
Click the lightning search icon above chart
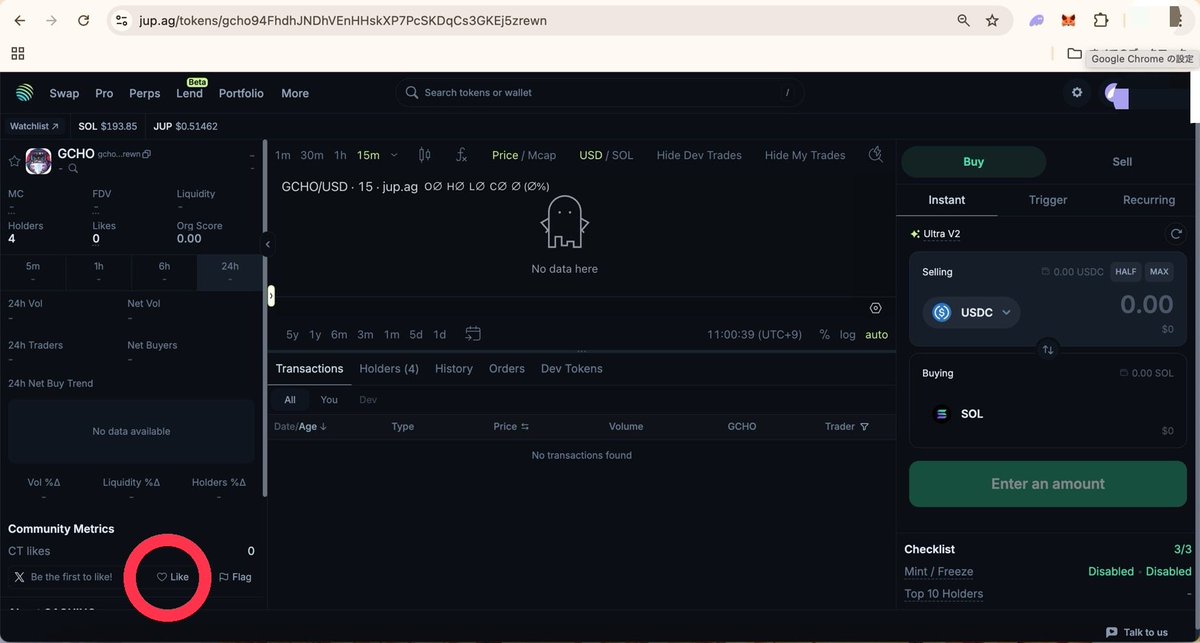coord(876,154)
